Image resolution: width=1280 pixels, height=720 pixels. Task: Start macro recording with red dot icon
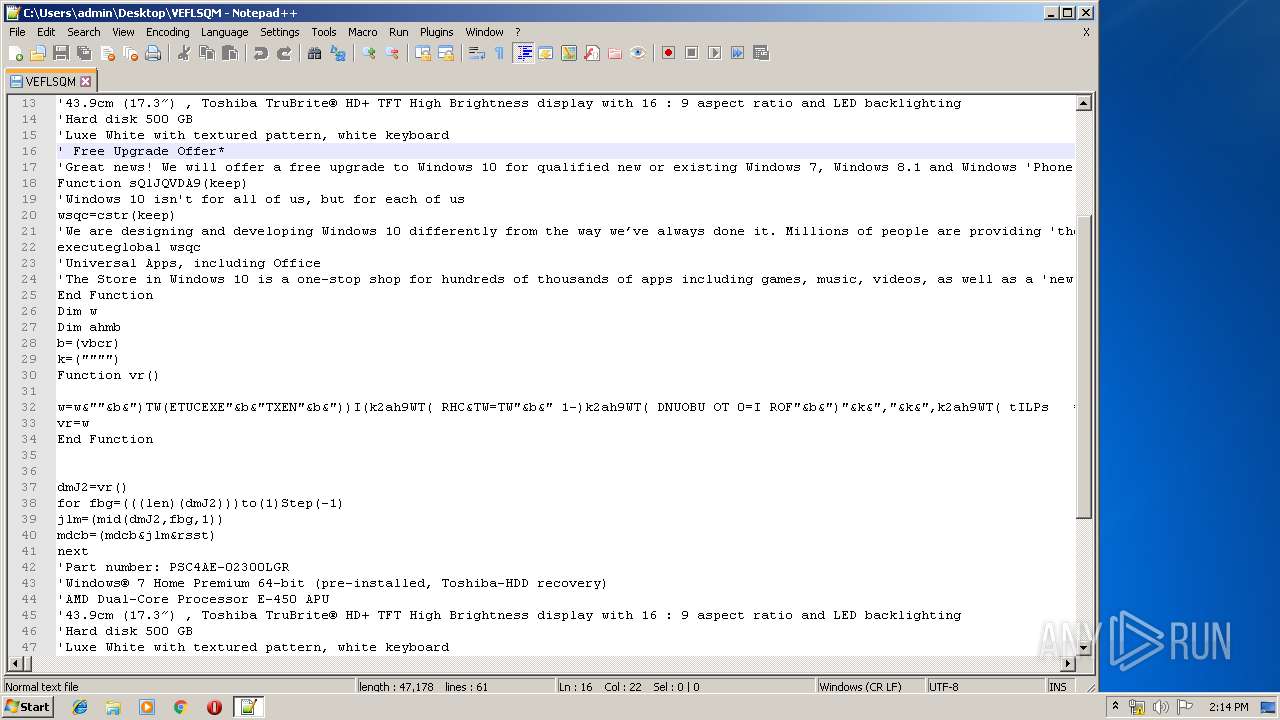pyautogui.click(x=668, y=53)
